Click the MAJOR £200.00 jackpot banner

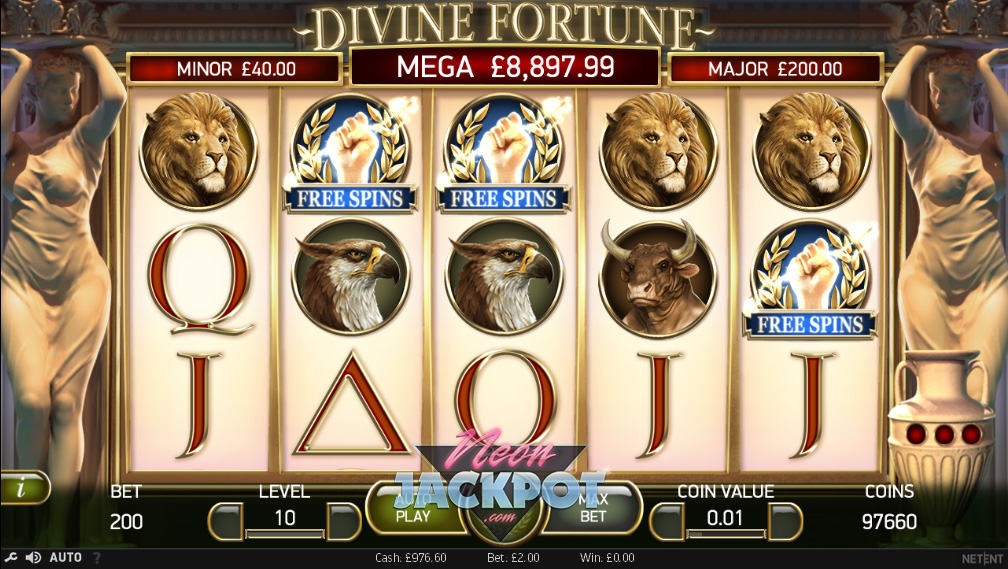pos(775,69)
